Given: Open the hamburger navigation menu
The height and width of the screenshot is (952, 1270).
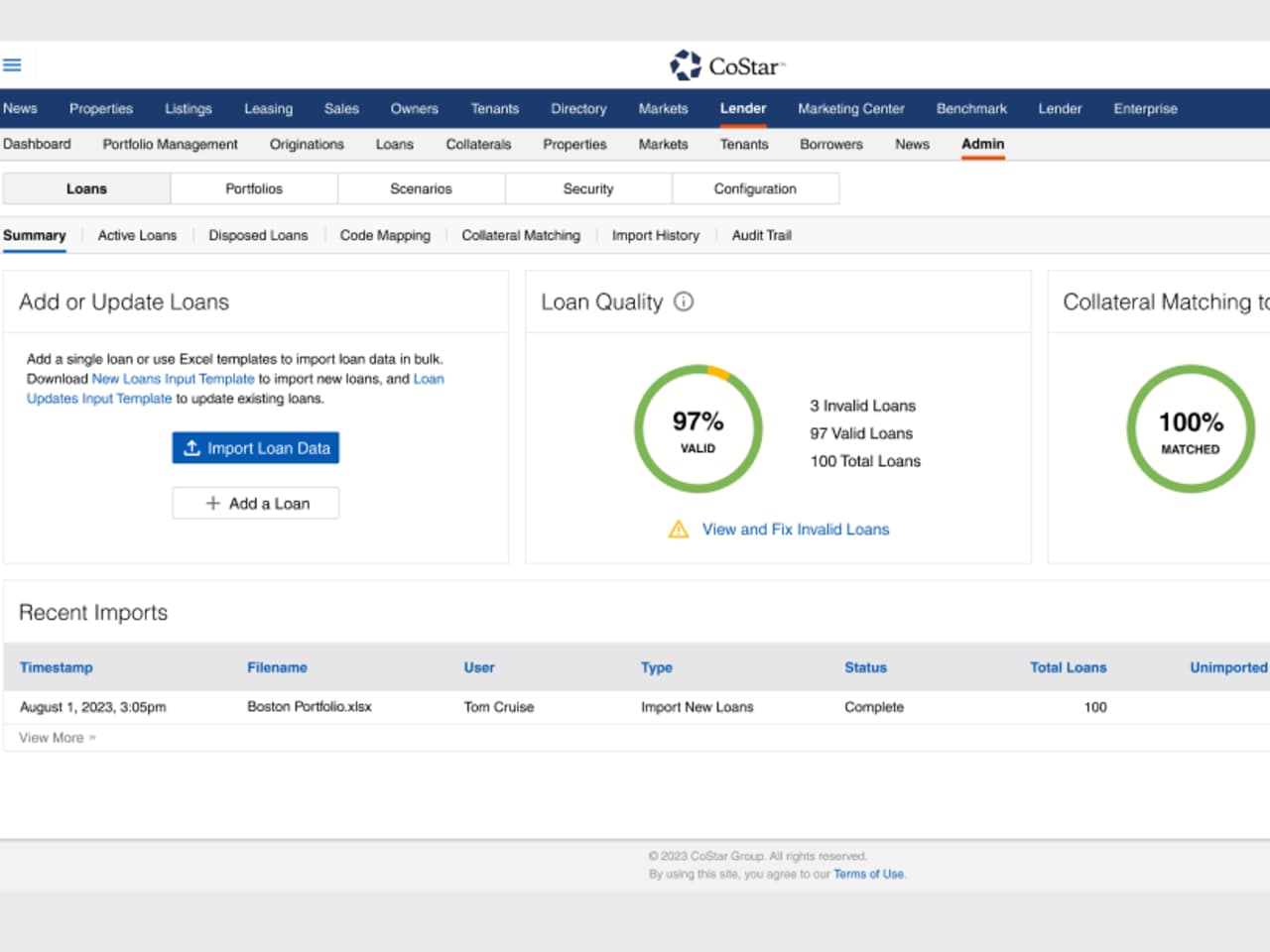Looking at the screenshot, I should 12,63.
